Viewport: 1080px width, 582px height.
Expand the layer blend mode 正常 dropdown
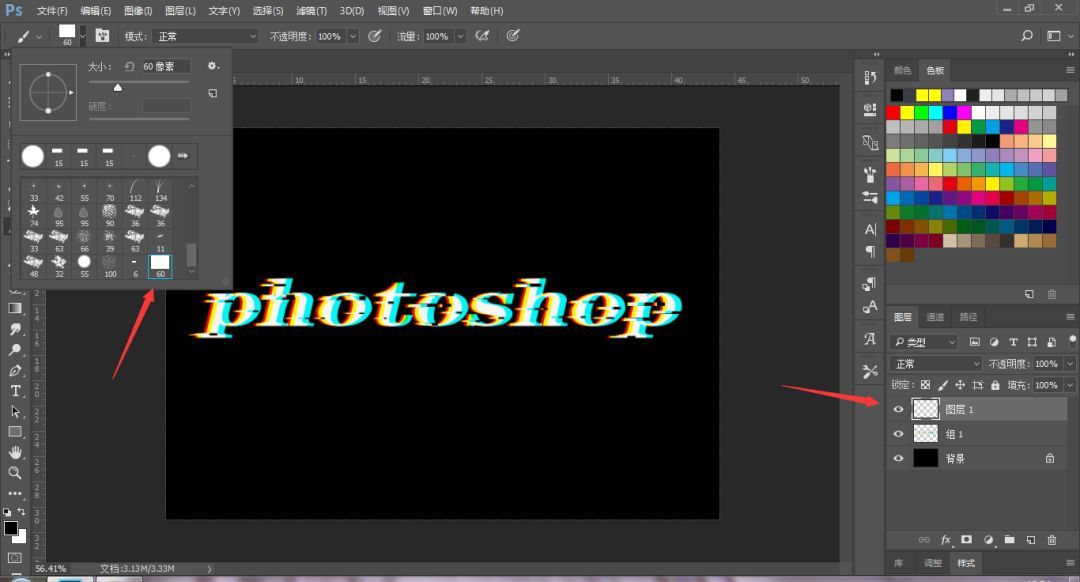(x=935, y=364)
